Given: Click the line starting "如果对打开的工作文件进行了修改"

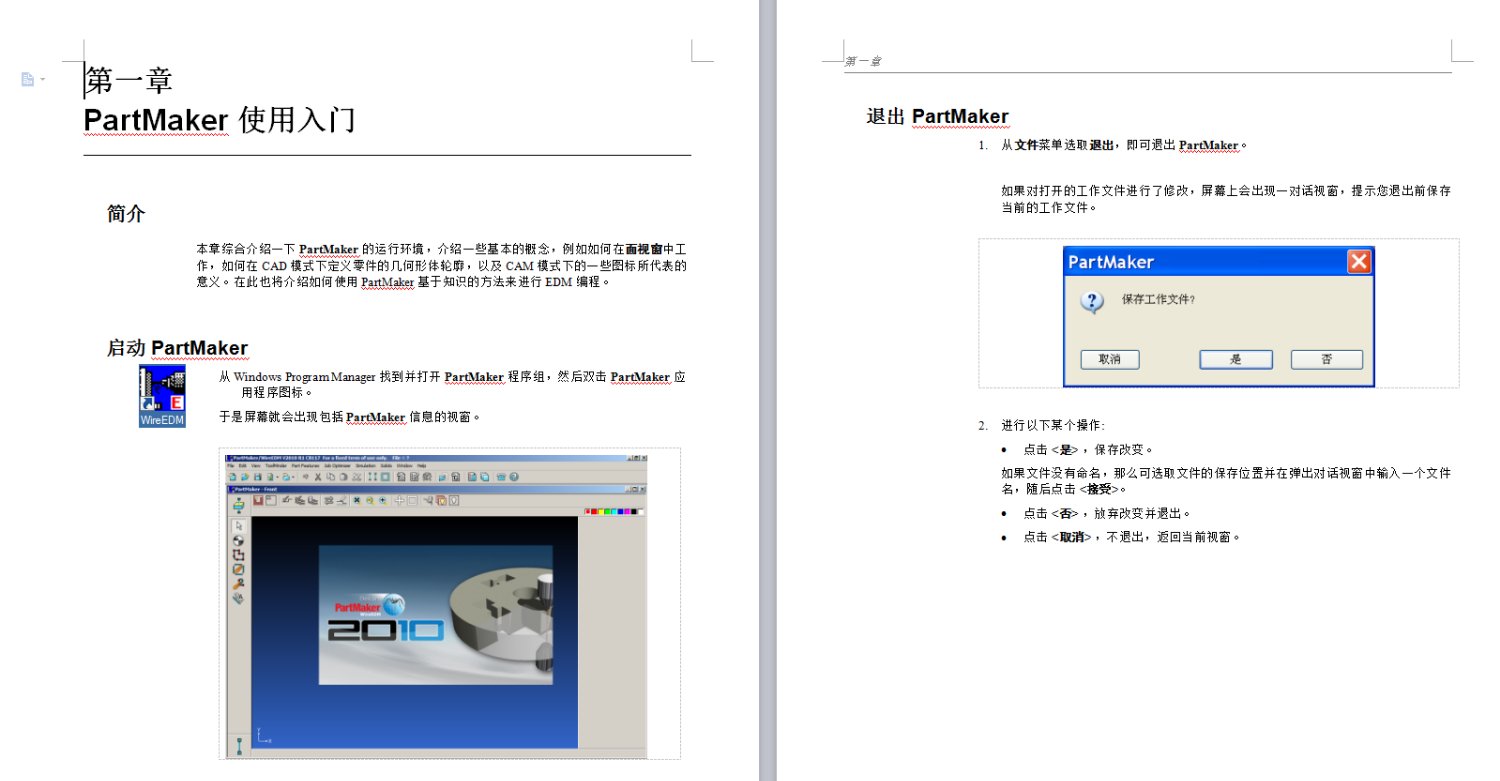Looking at the screenshot, I should point(1226,190).
